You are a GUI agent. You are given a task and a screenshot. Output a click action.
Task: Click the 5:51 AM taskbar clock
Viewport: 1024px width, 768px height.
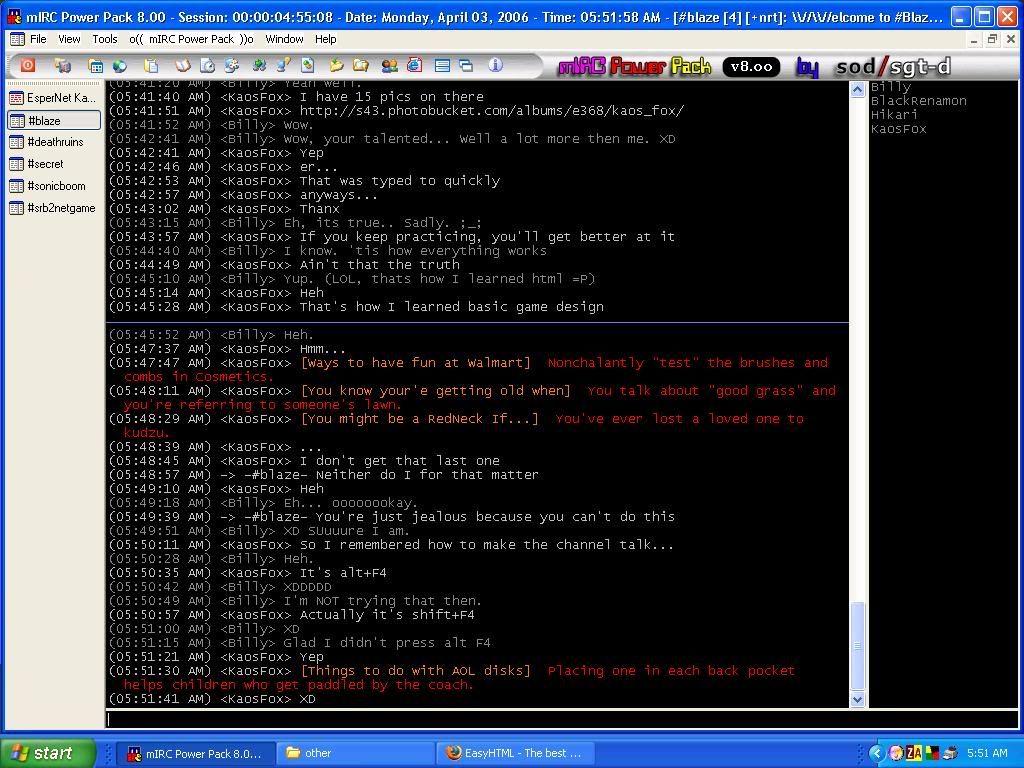[x=987, y=753]
